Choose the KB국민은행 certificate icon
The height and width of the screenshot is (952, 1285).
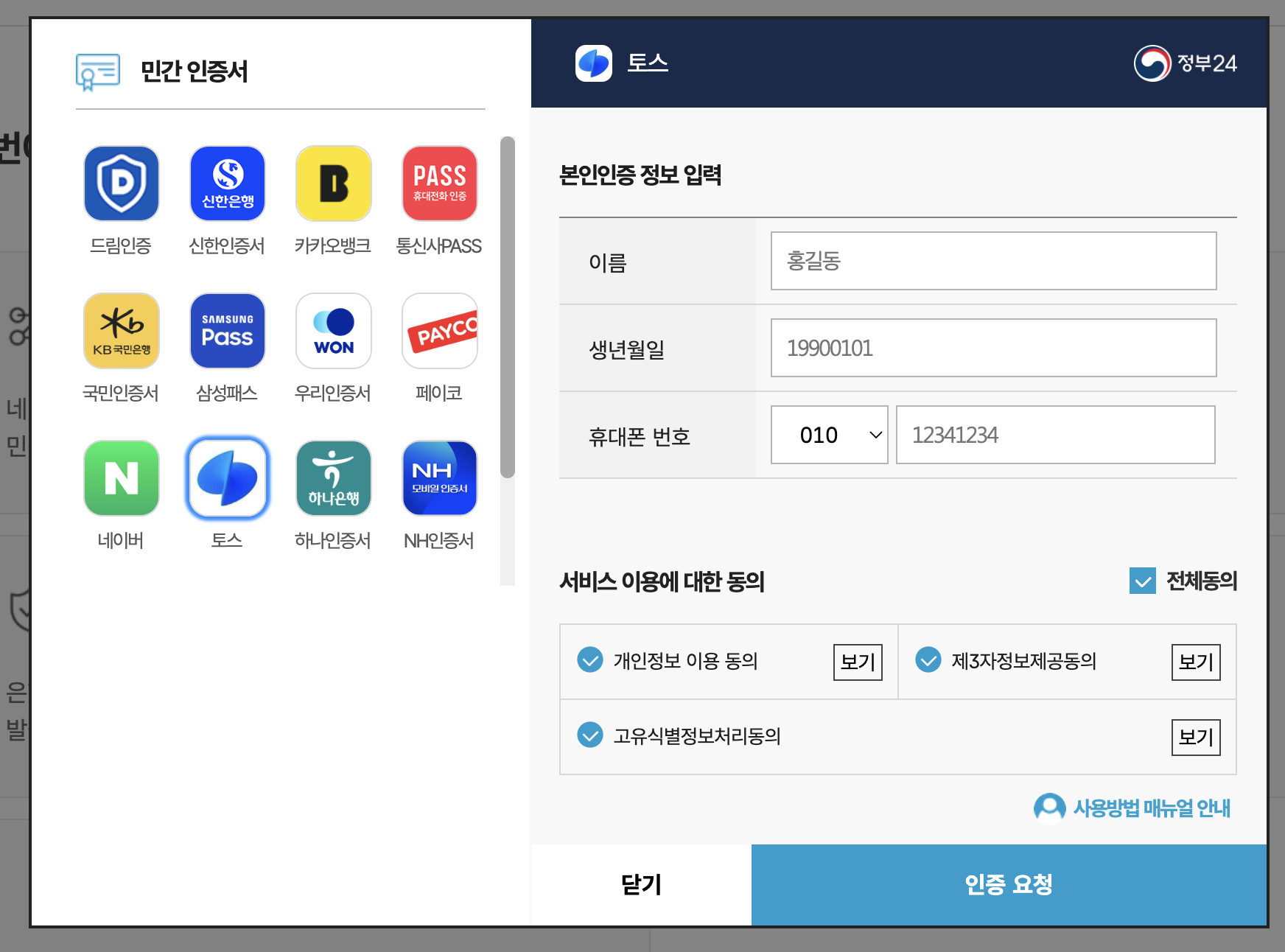[122, 331]
